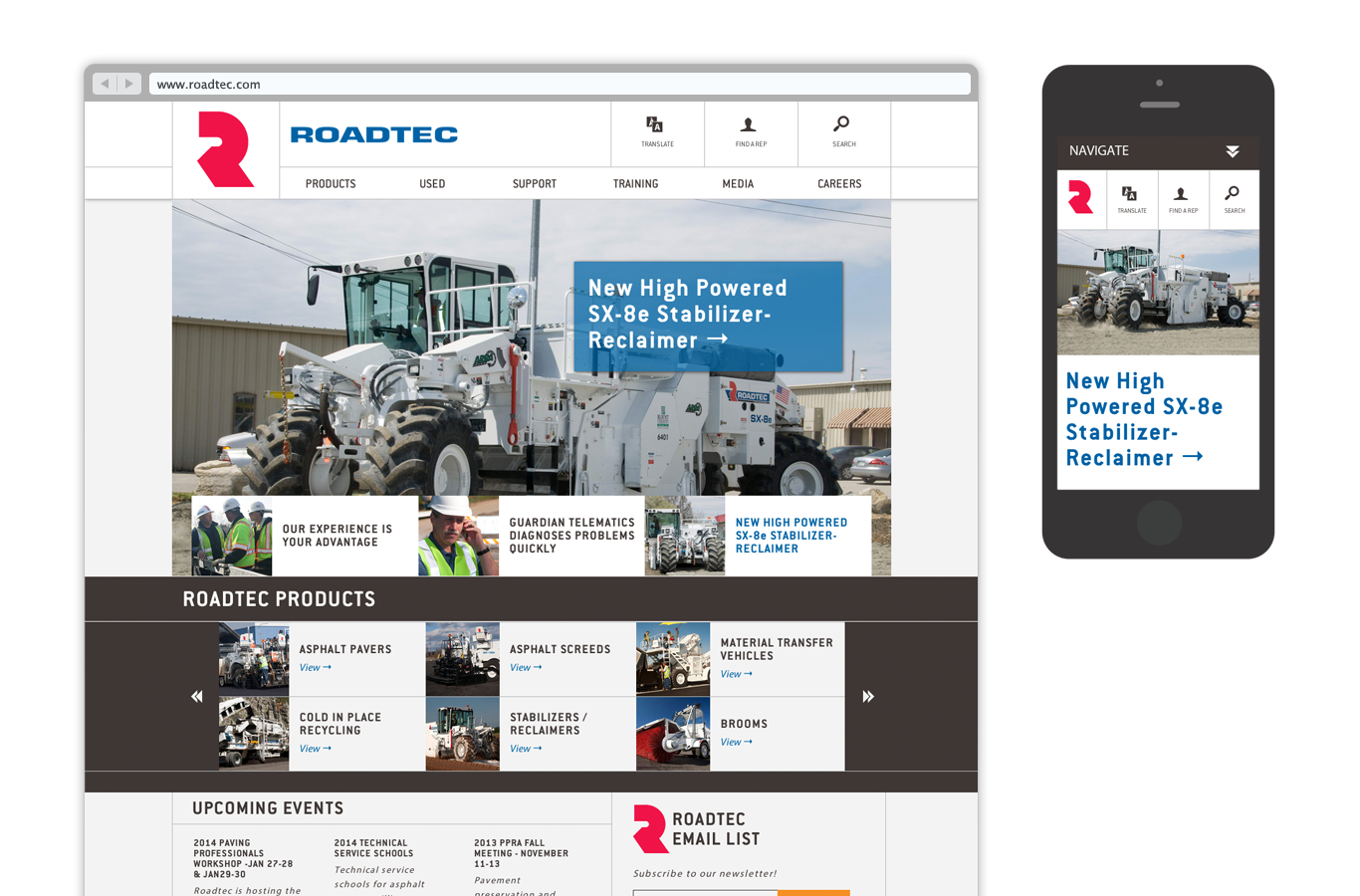
Task: Open the Guardian Telematics thumbnail tile
Action: coord(532,536)
